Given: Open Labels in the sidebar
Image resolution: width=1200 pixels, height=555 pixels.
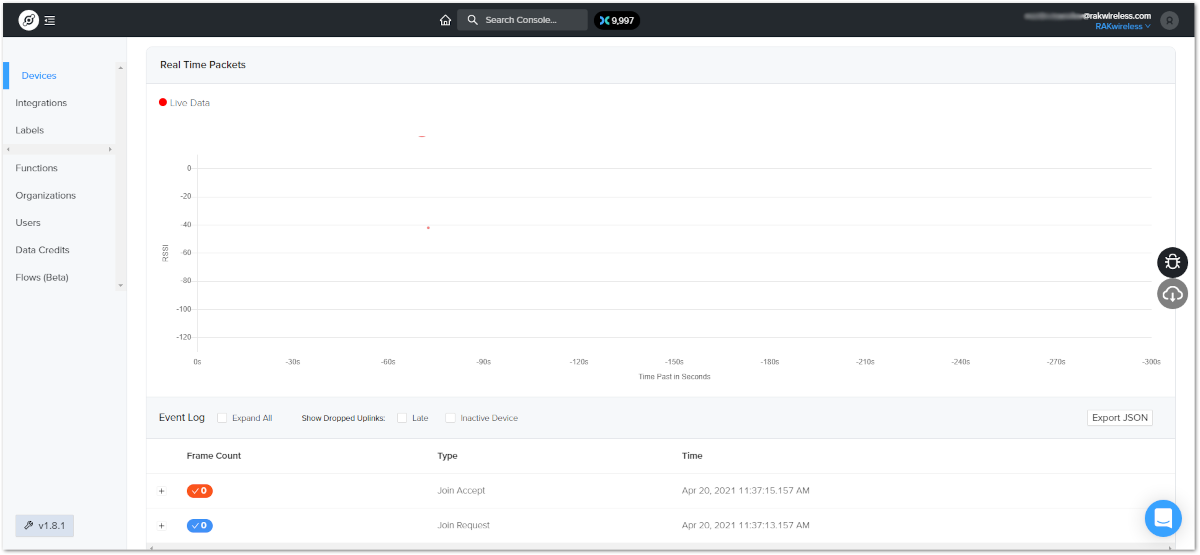Looking at the screenshot, I should click(30, 130).
